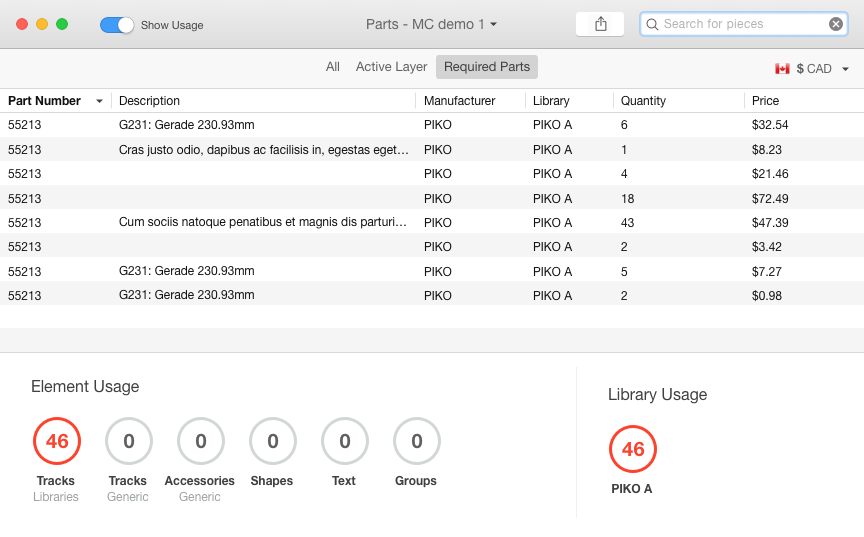Select the row with quantity 18
The height and width of the screenshot is (537, 864).
pyautogui.click(x=432, y=198)
